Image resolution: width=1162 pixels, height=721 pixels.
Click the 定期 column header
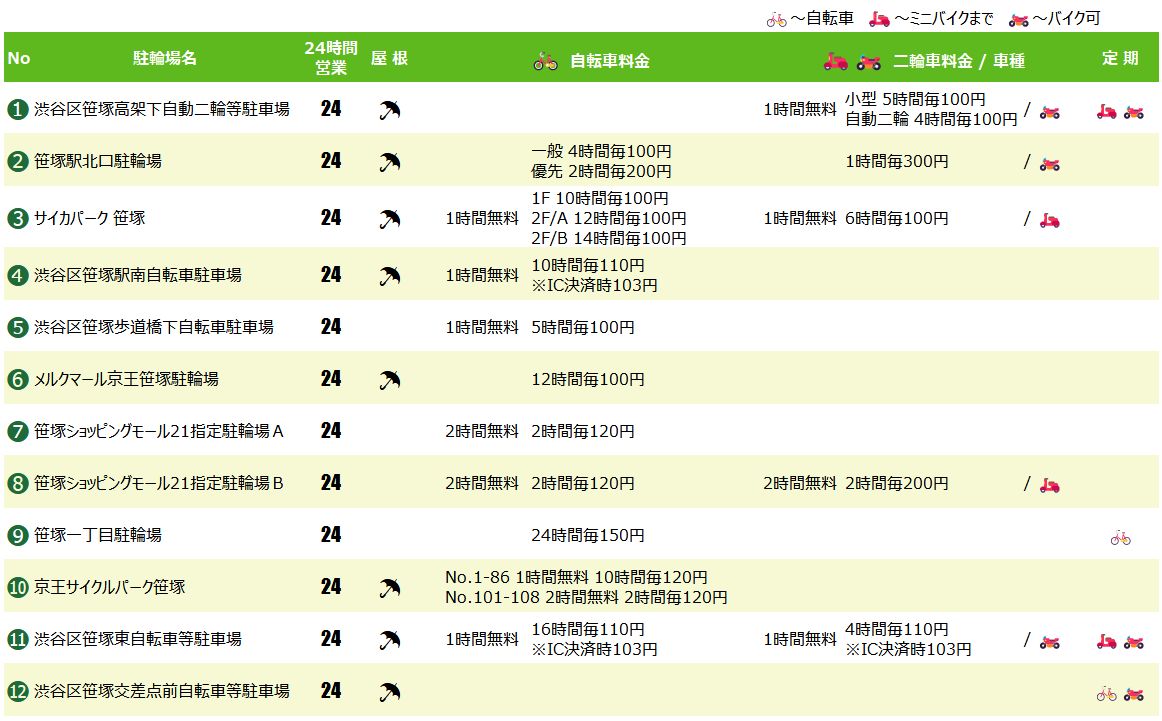click(1120, 58)
